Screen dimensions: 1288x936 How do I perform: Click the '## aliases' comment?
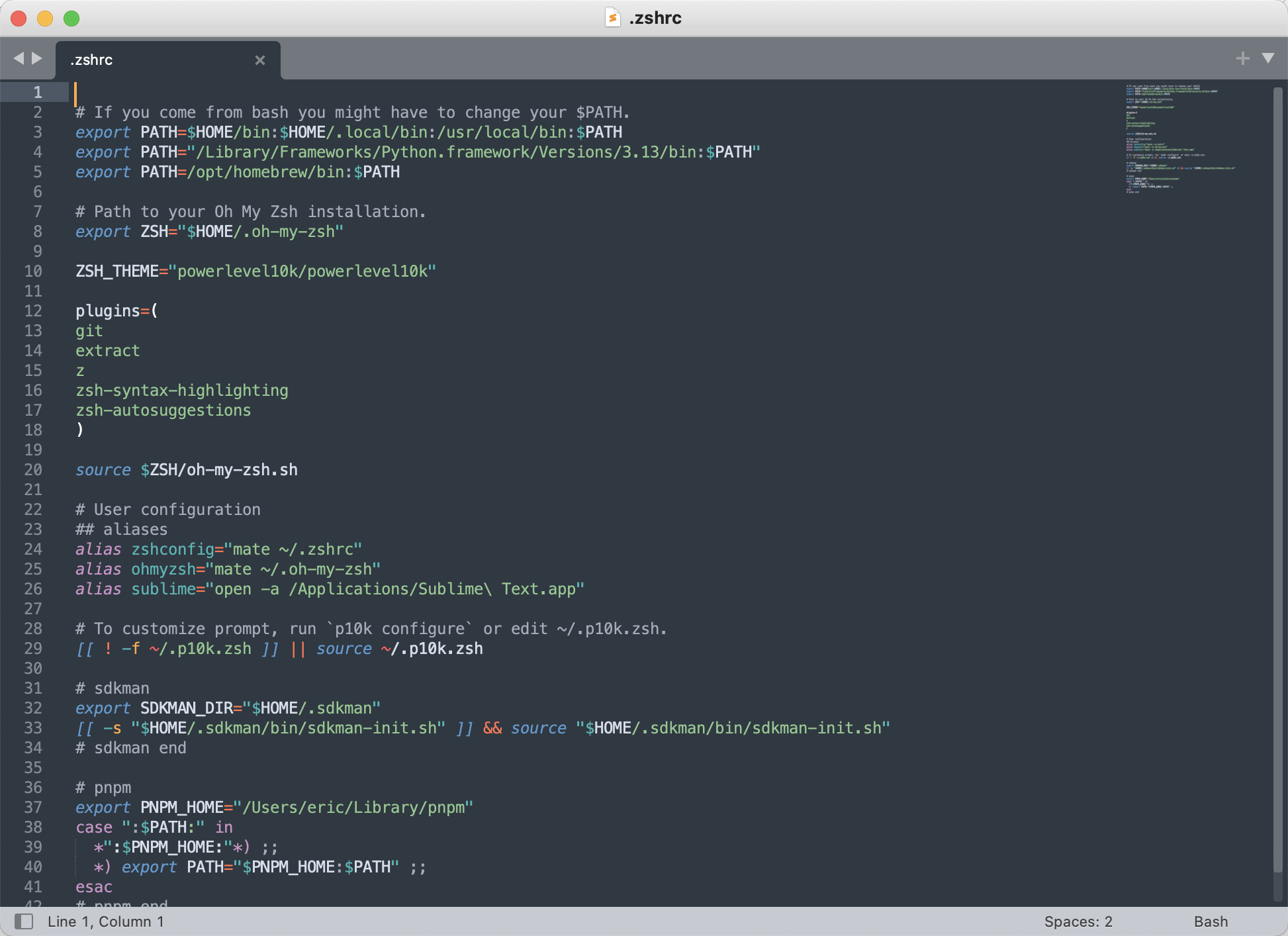pos(122,530)
